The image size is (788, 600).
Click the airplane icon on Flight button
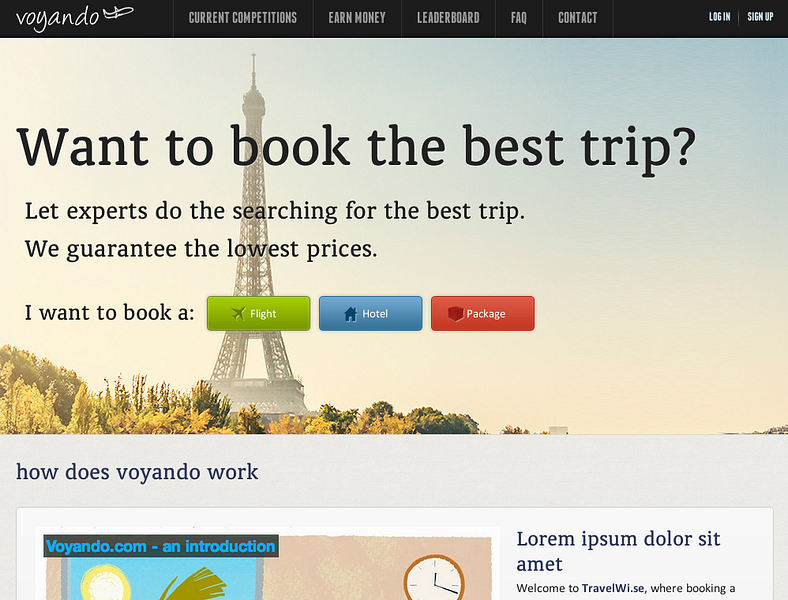(238, 314)
